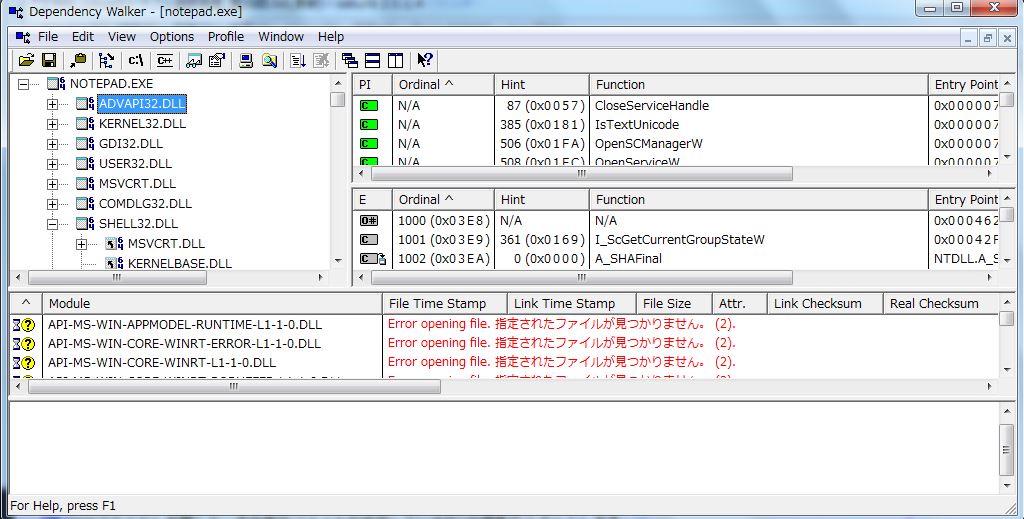Open the Options menu
The image size is (1024, 519).
[x=172, y=37]
